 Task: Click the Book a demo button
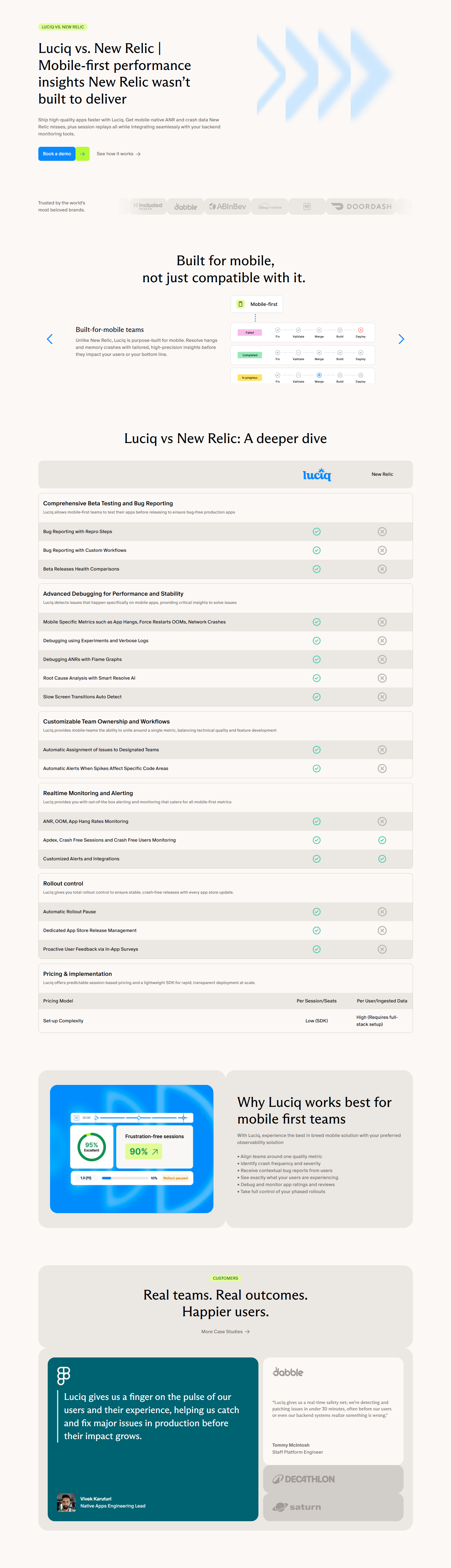click(57, 154)
